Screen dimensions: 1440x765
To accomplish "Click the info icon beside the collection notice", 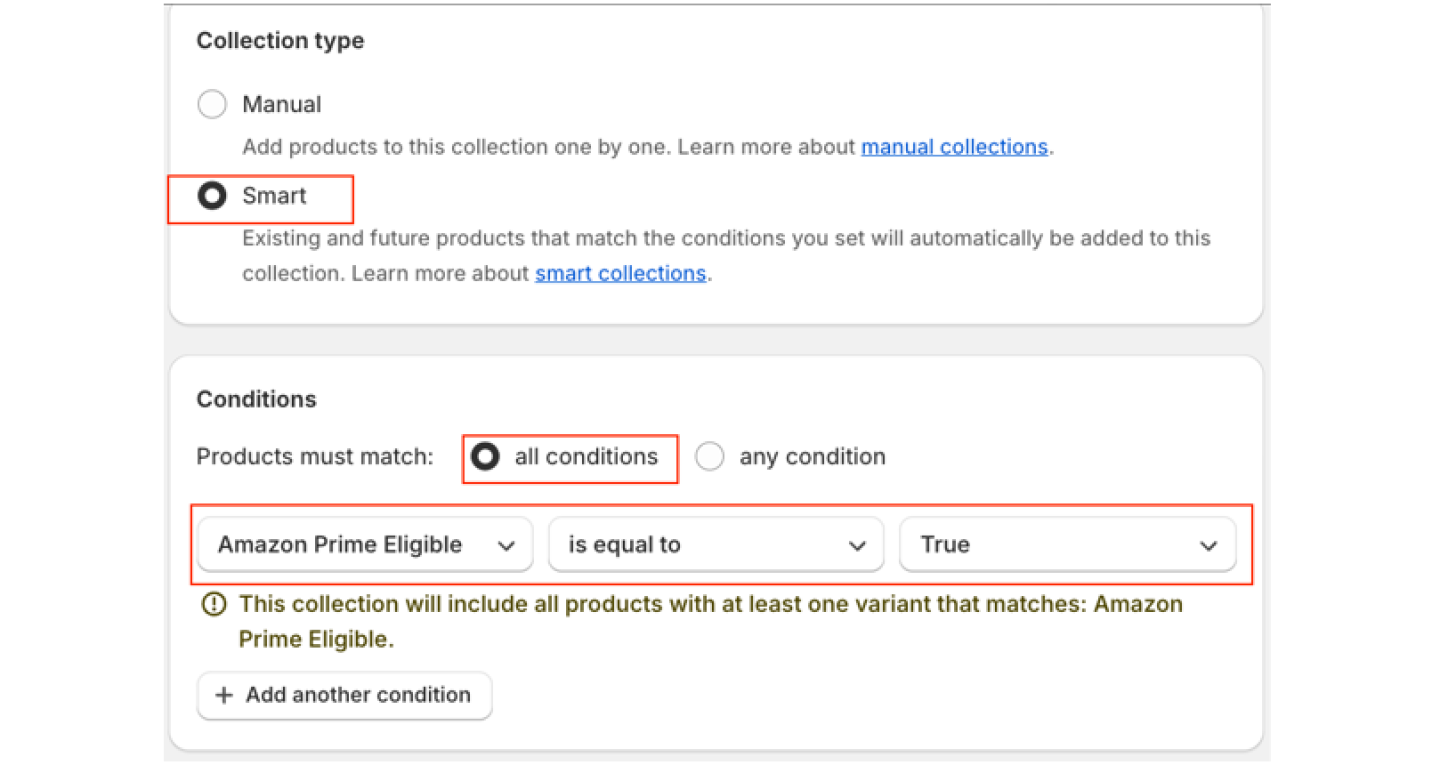I will tap(213, 604).
